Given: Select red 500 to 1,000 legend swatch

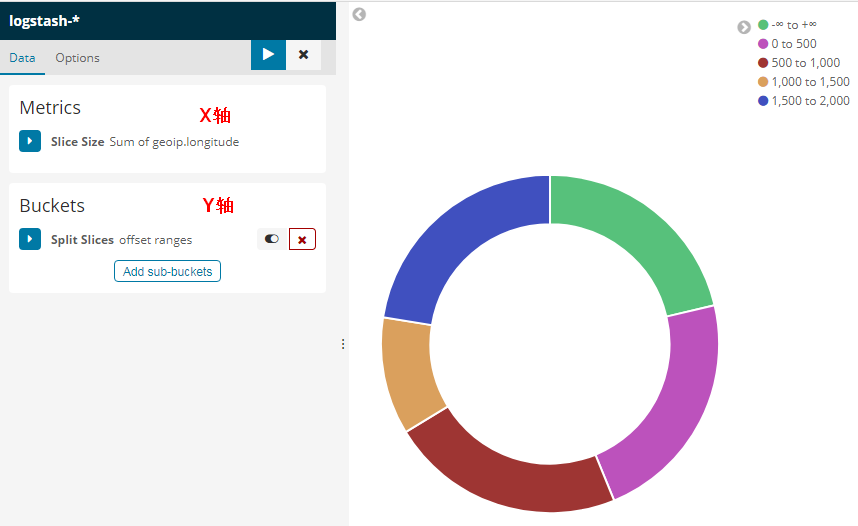Looking at the screenshot, I should point(763,63).
